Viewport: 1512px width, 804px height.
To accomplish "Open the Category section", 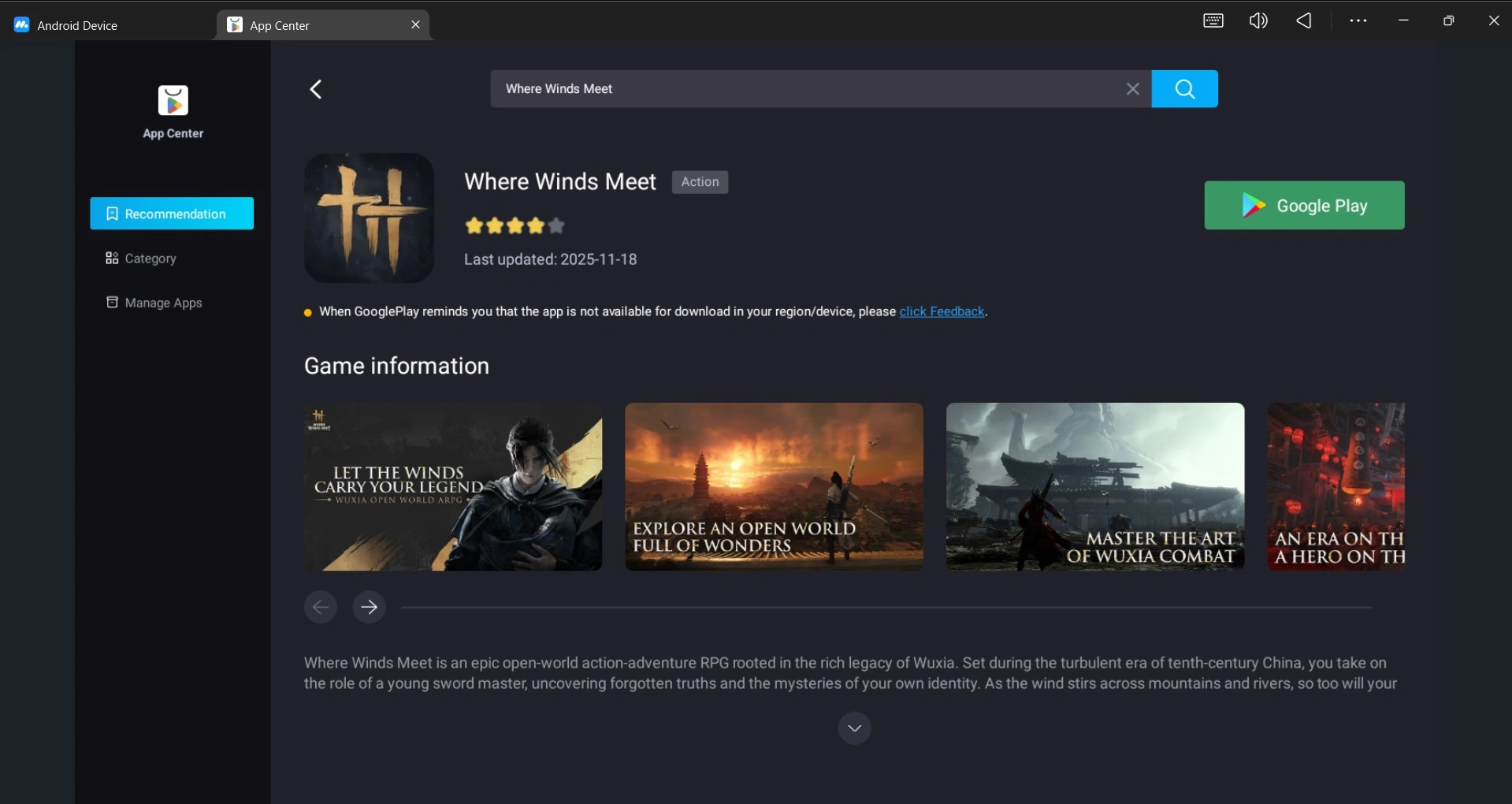I will point(150,259).
